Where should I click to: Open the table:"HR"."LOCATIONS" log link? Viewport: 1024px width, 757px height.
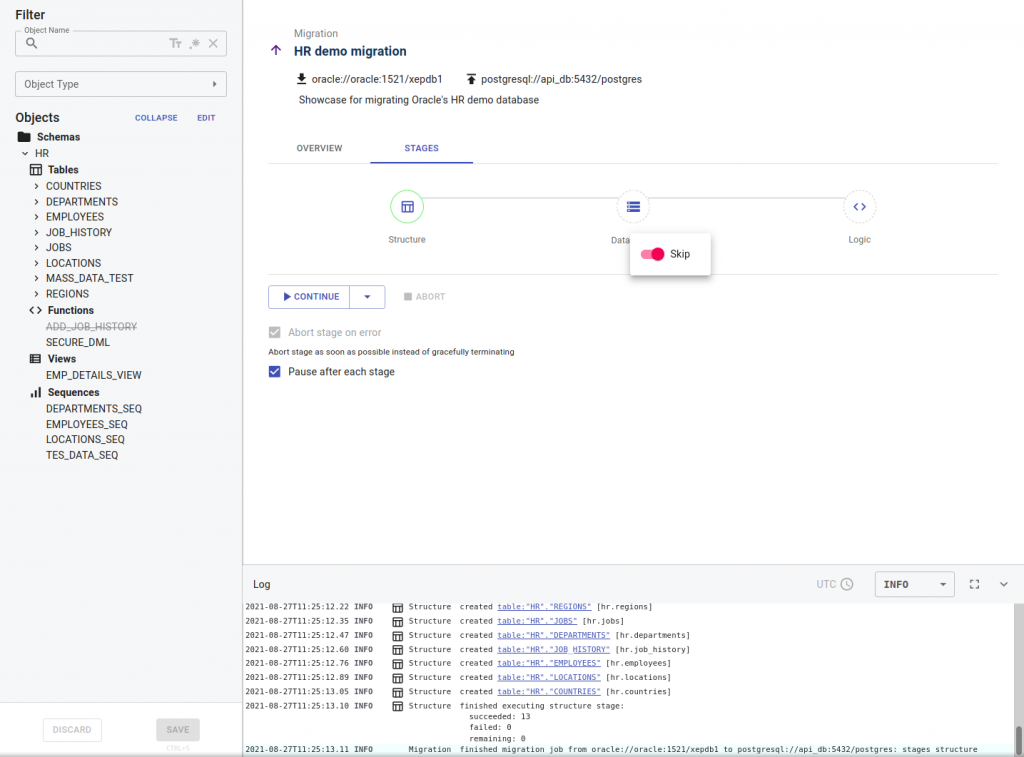(549, 678)
